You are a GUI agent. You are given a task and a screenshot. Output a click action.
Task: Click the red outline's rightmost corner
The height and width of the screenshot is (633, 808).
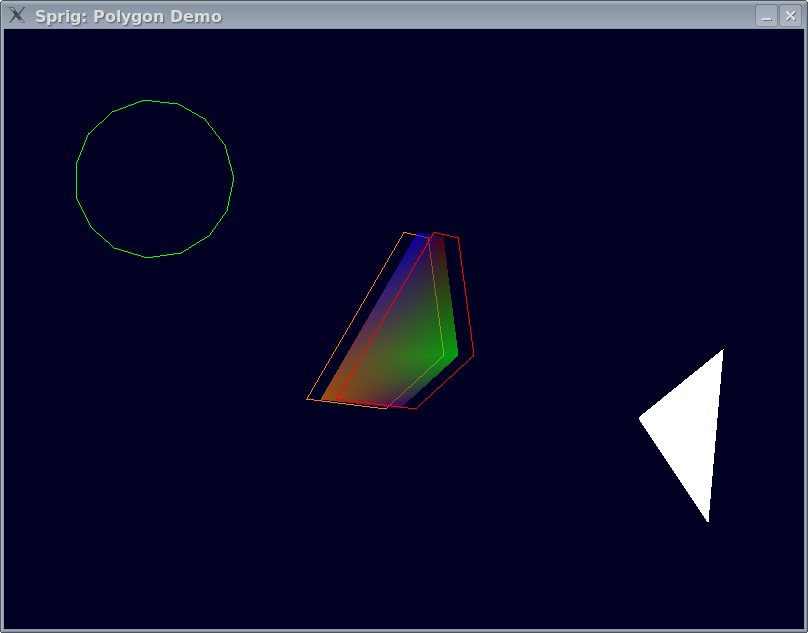click(473, 354)
